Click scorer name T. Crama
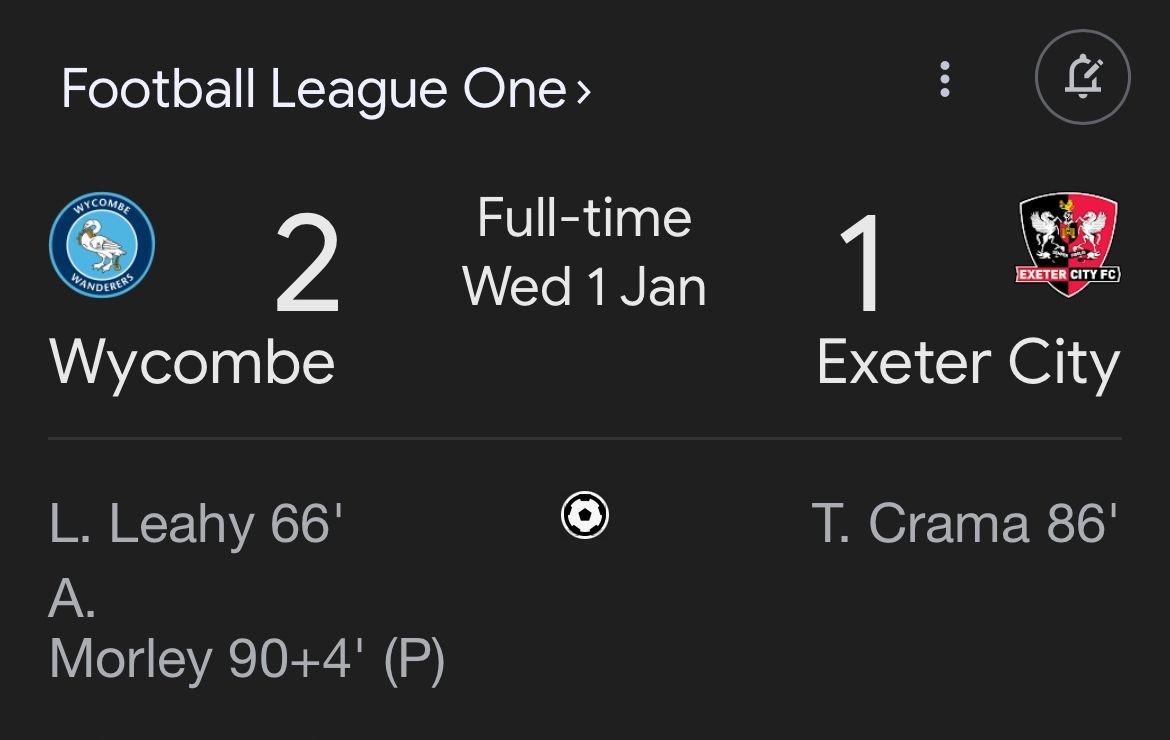Screen dimensions: 1170x740 921,524
